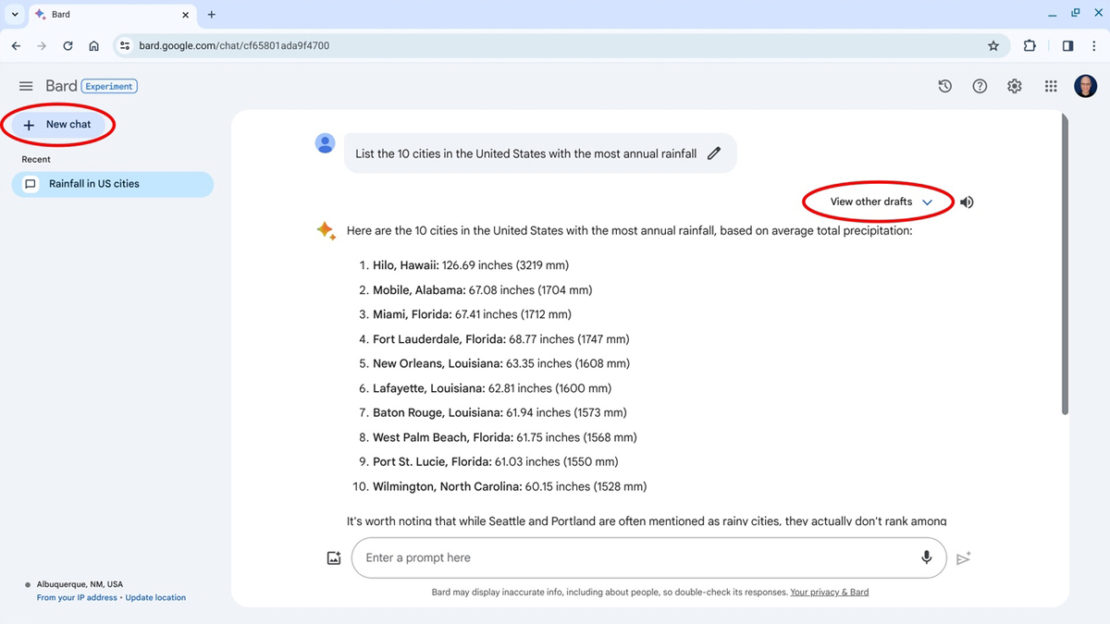Listen to response with speaker icon
The width and height of the screenshot is (1110, 624).
[966, 201]
